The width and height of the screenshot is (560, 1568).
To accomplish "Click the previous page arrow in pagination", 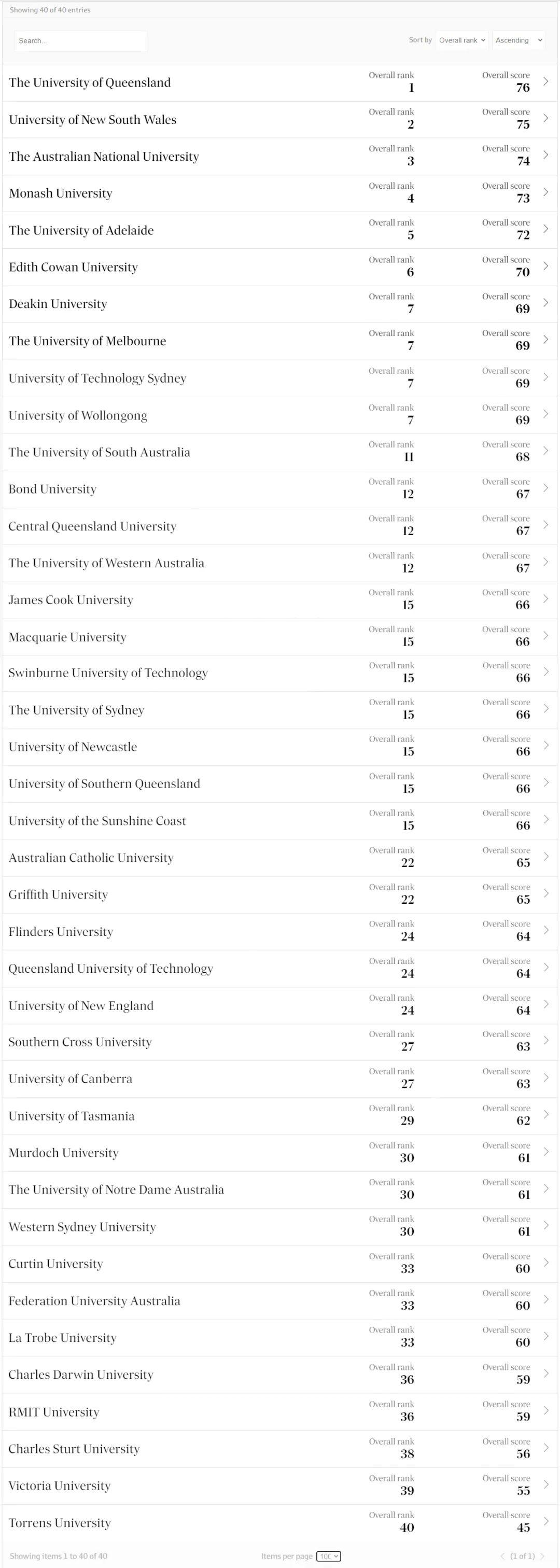I will click(503, 1556).
